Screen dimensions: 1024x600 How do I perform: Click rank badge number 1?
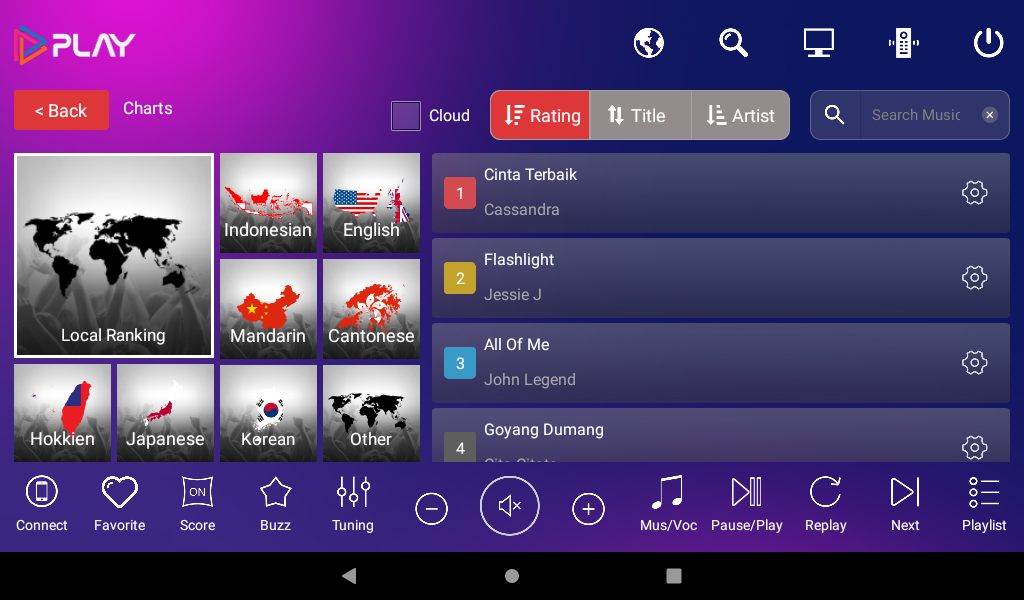pyautogui.click(x=460, y=193)
